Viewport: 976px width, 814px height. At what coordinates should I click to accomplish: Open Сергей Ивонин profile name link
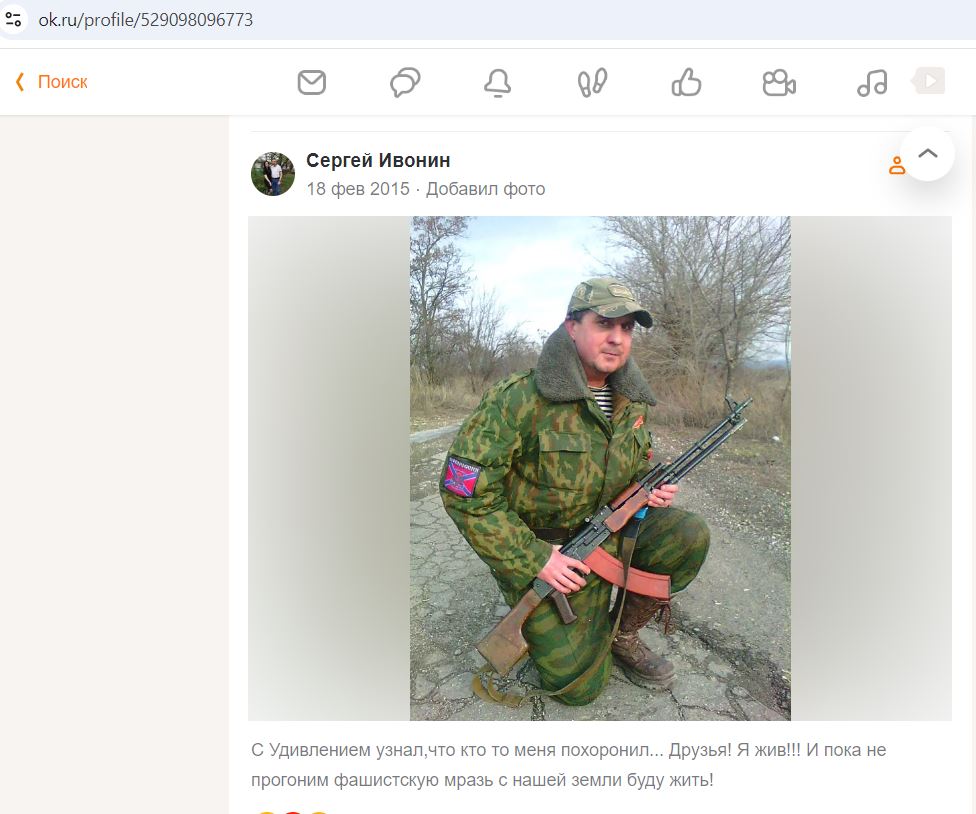click(378, 161)
